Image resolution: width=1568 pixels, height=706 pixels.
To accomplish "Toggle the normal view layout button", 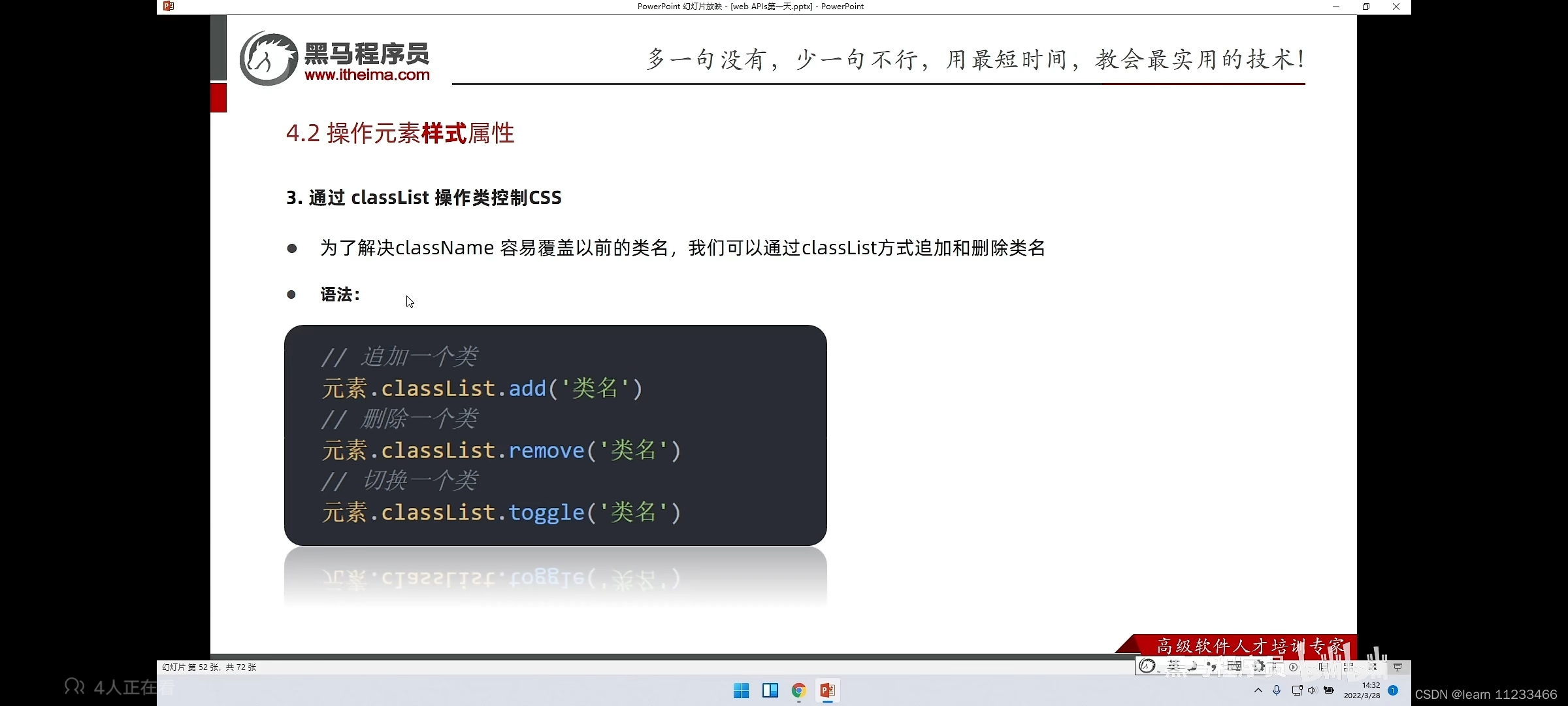I will point(1322,667).
